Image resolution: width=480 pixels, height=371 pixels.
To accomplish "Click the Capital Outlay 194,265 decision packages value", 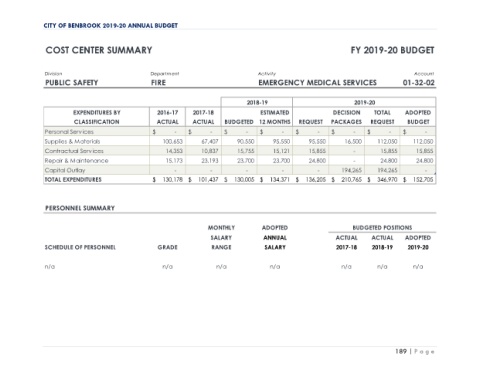I will coord(351,170).
